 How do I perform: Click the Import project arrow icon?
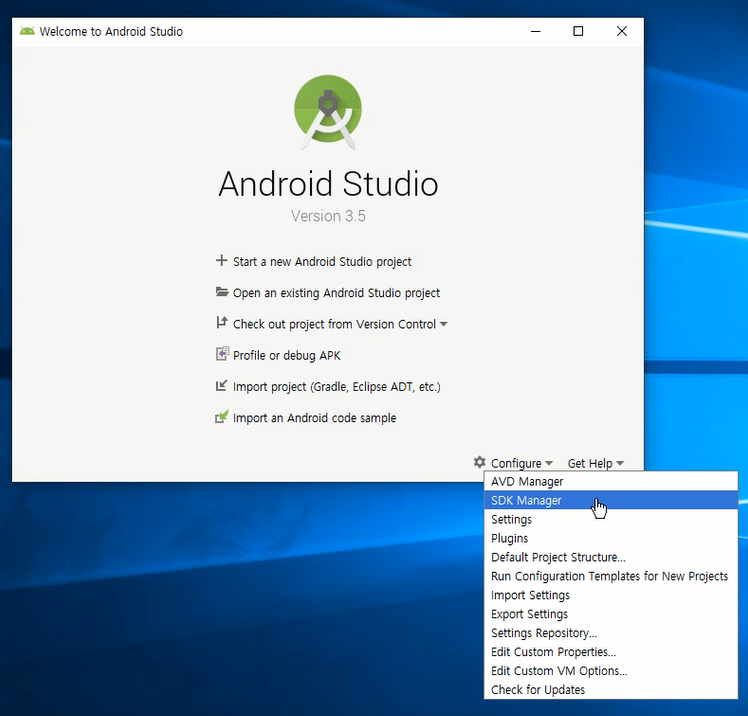point(221,385)
